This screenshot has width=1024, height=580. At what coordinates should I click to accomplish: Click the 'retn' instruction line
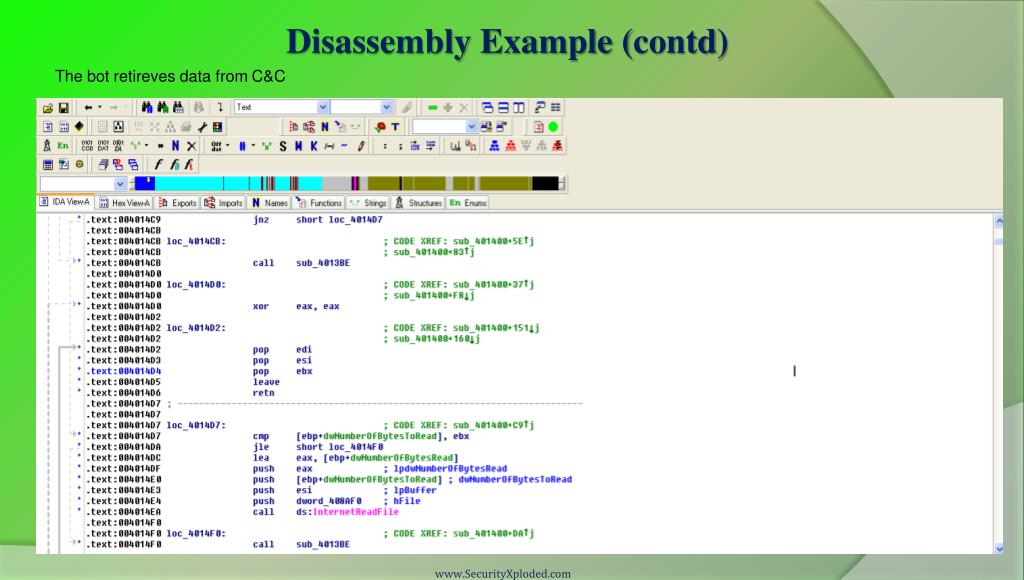click(x=263, y=393)
